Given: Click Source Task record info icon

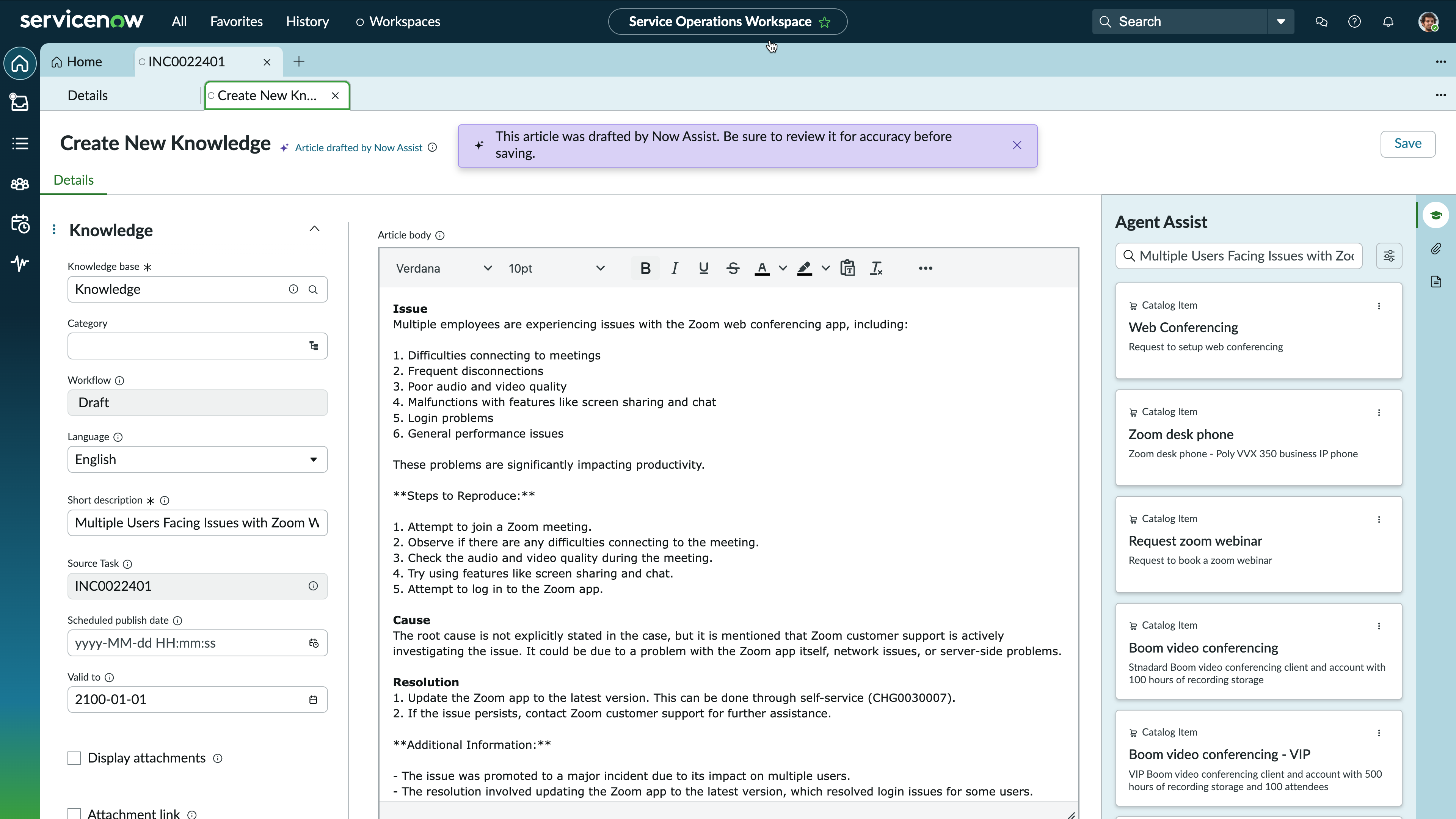Looking at the screenshot, I should click(x=313, y=586).
